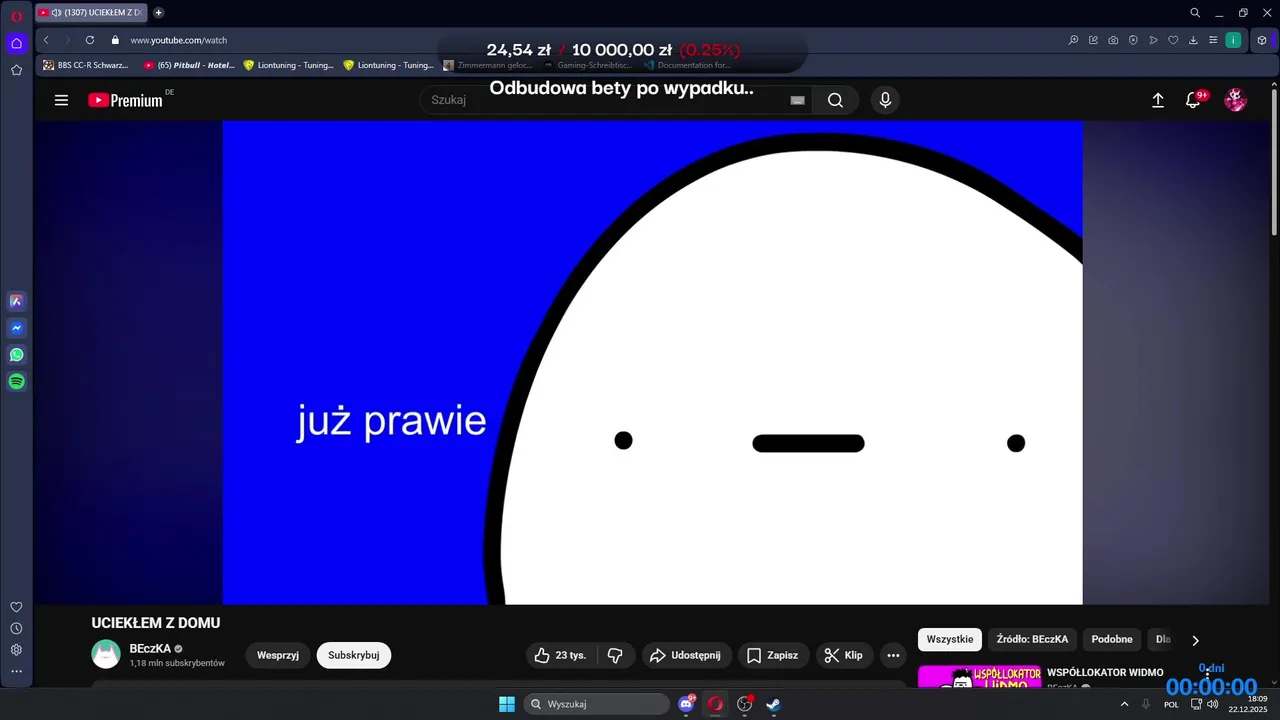Open the sidebar heart pinboards icon
Viewport: 1280px width, 720px height.
click(x=16, y=607)
